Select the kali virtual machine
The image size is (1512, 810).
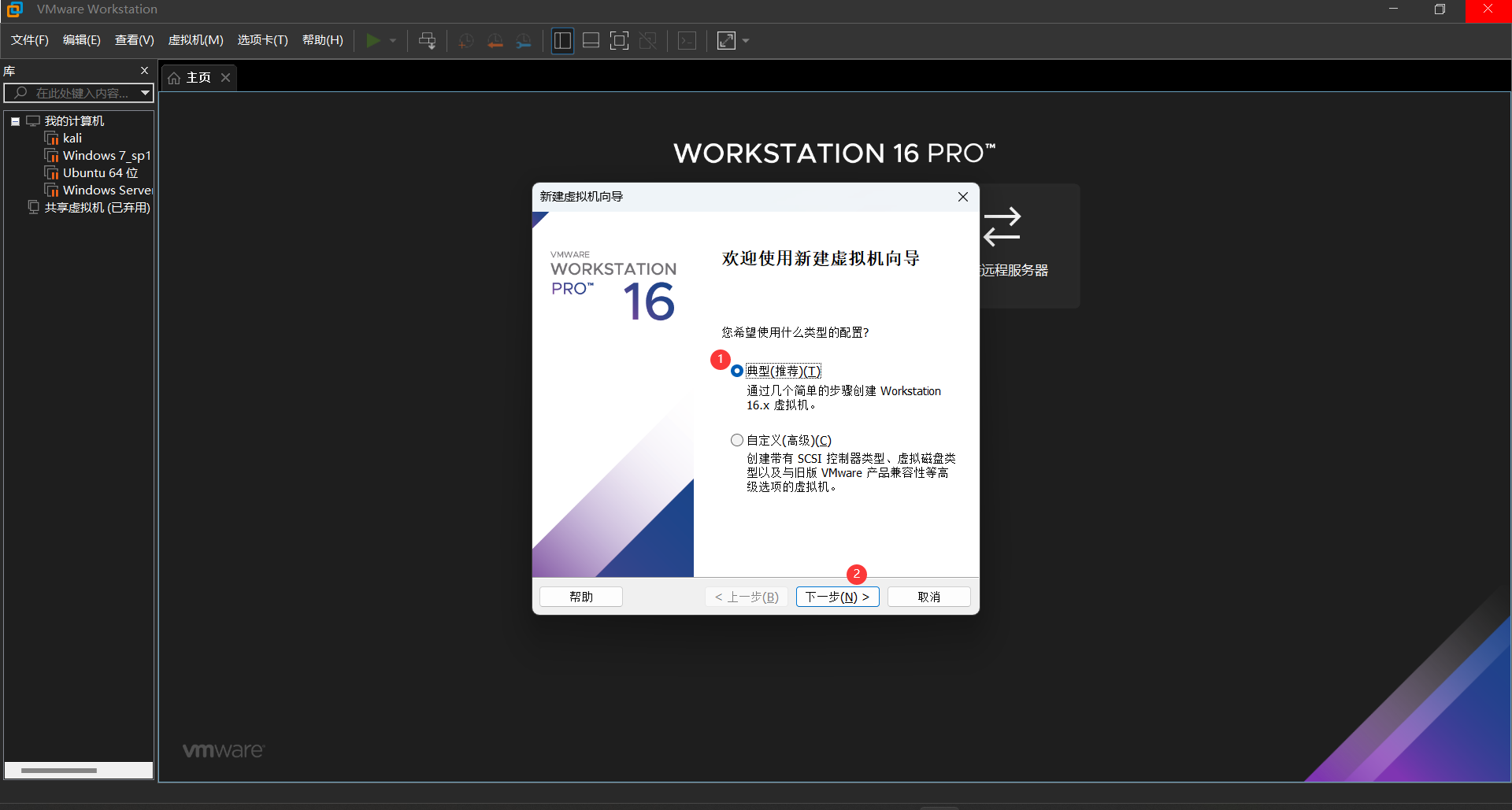click(x=72, y=139)
